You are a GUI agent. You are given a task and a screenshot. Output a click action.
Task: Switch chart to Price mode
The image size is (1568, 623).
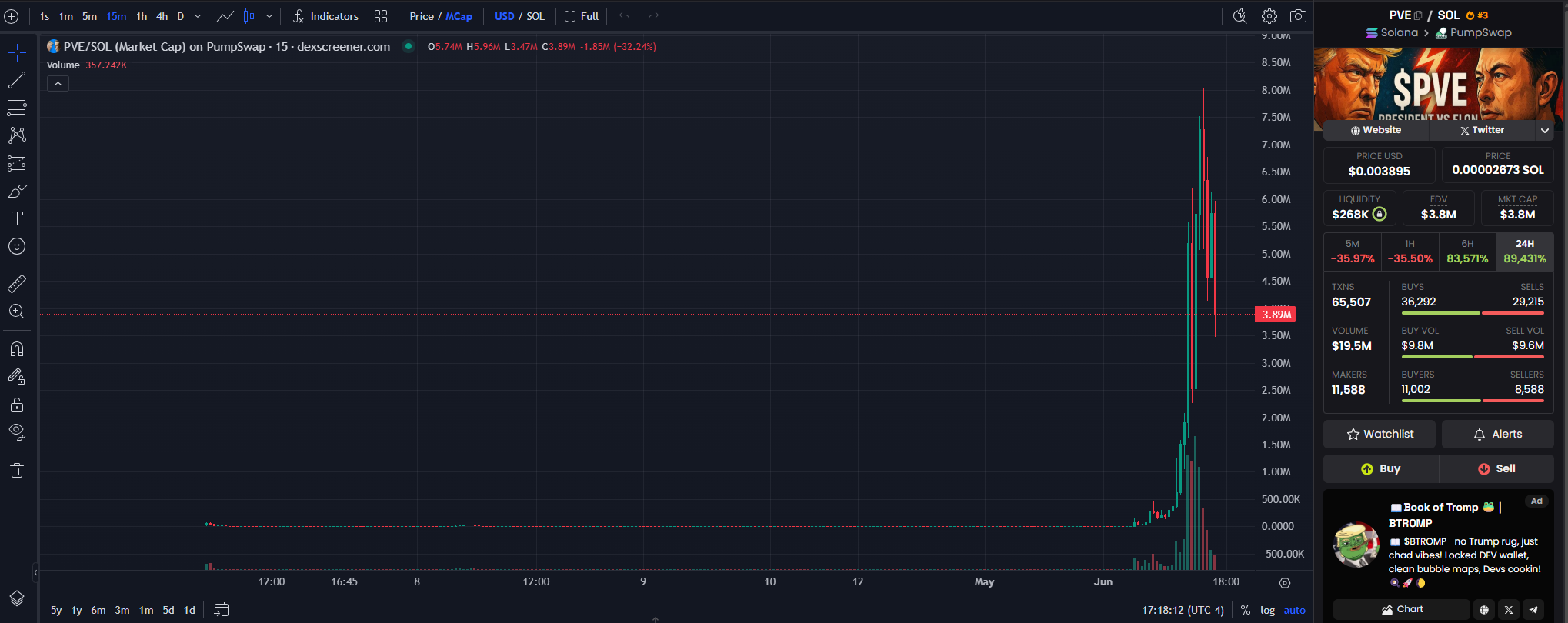tap(422, 16)
